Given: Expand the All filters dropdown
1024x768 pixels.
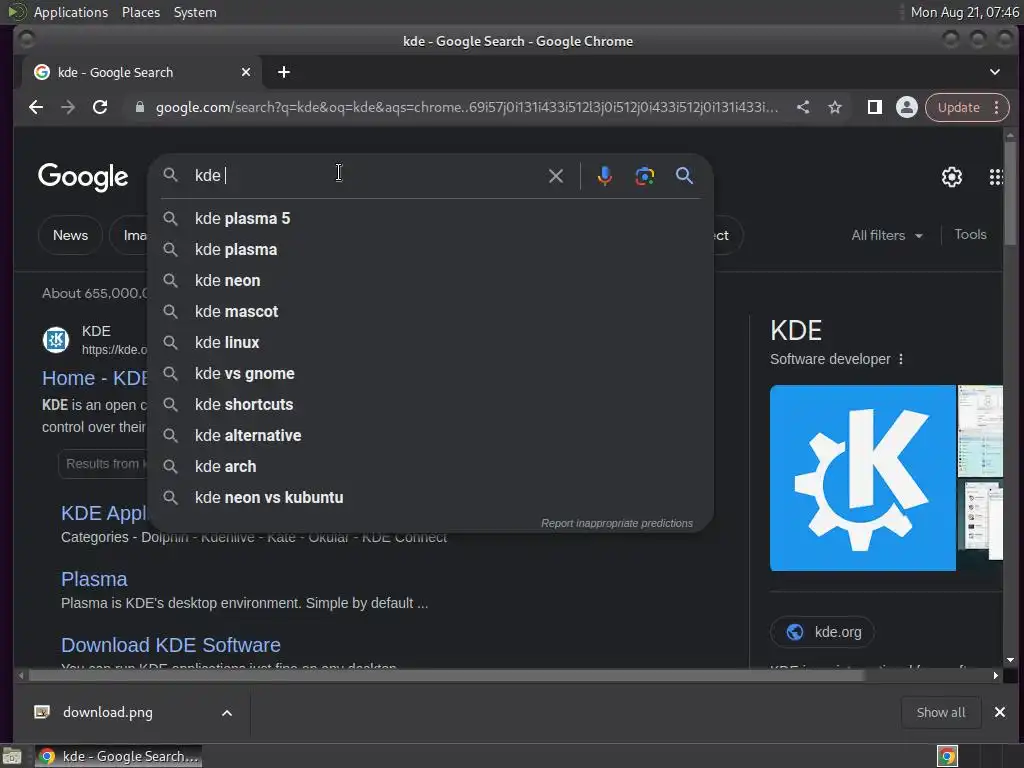Looking at the screenshot, I should tap(887, 235).
